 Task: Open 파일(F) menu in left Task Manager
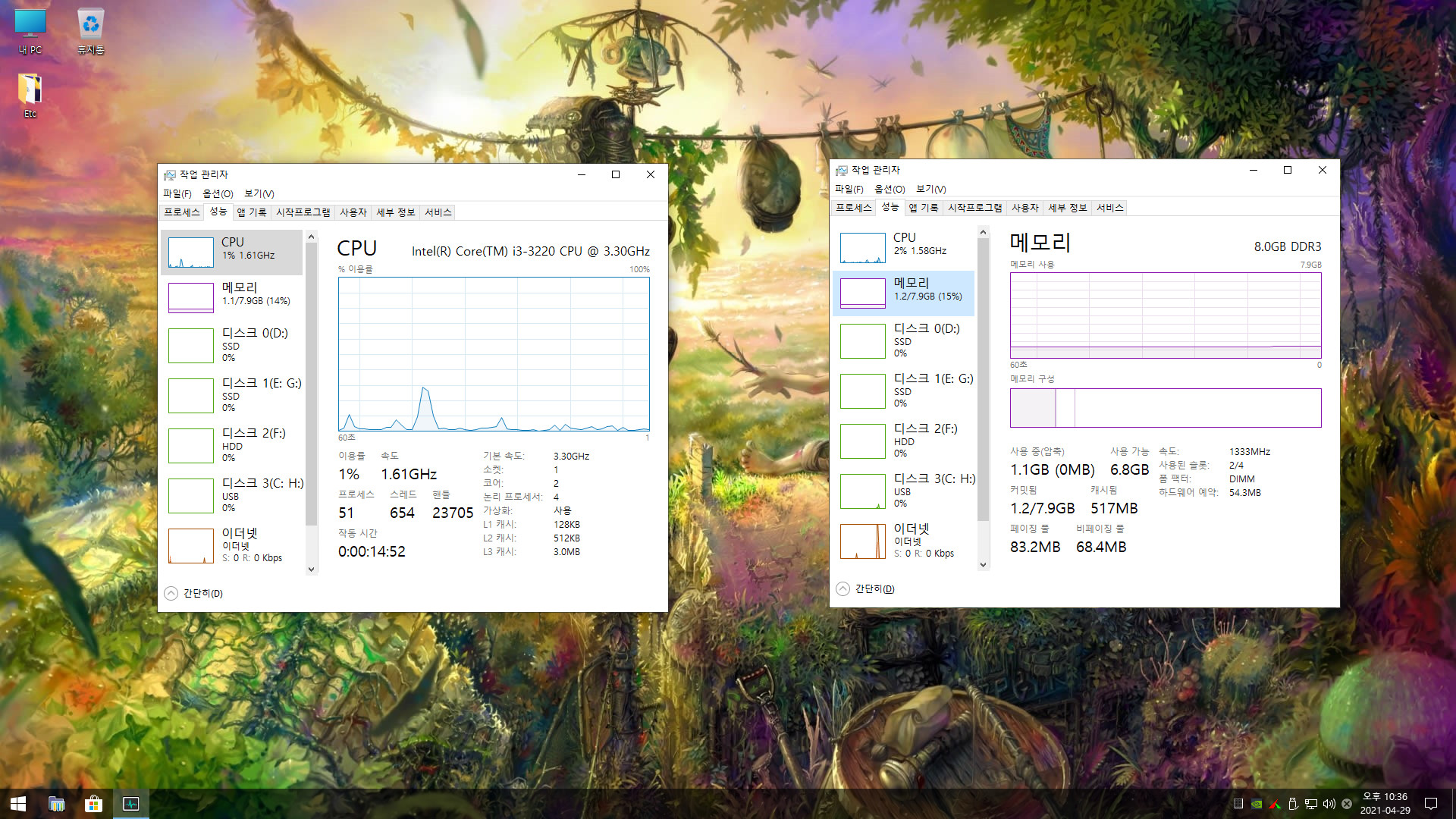(177, 193)
